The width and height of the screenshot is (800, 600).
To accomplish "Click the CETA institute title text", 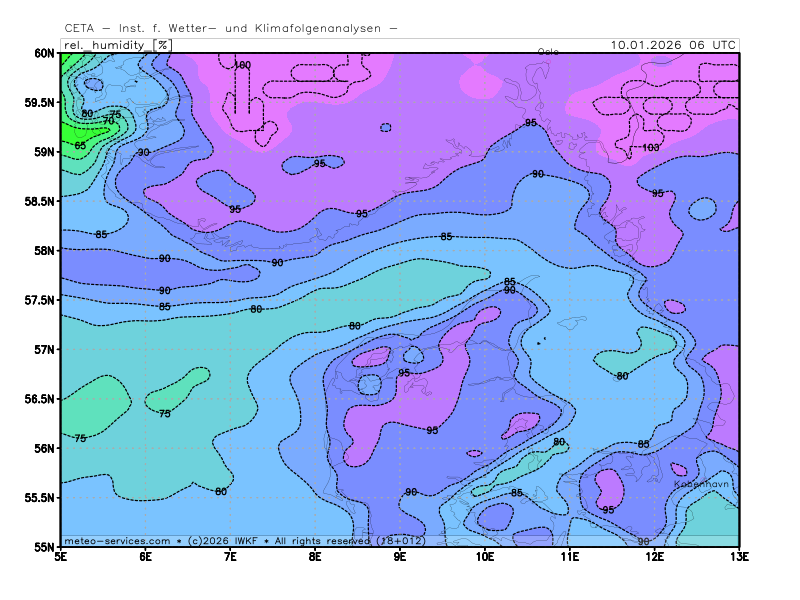I will pos(230,29).
